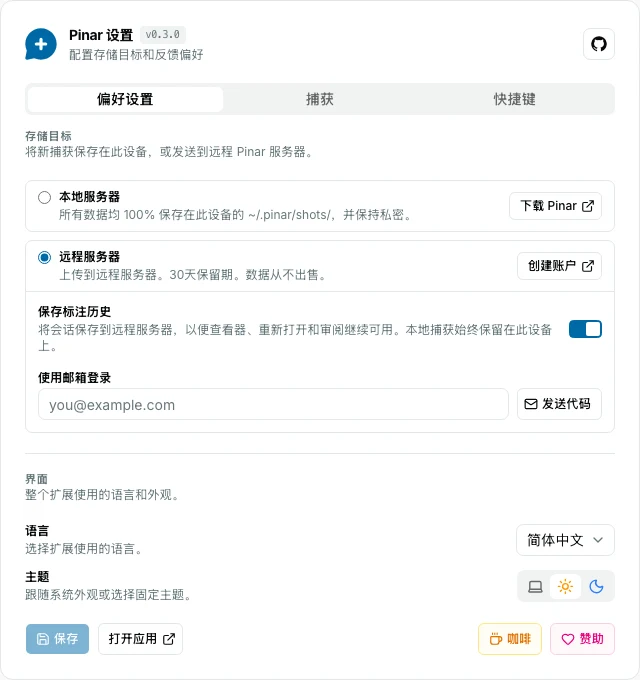
Task: Click the 使用邮箱登录 label
Action: (x=74, y=377)
